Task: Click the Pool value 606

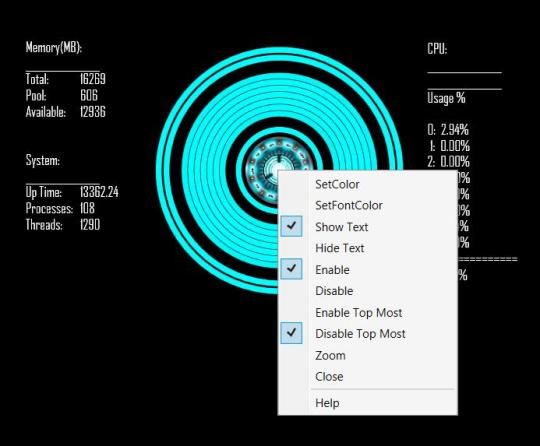Action: [x=89, y=95]
